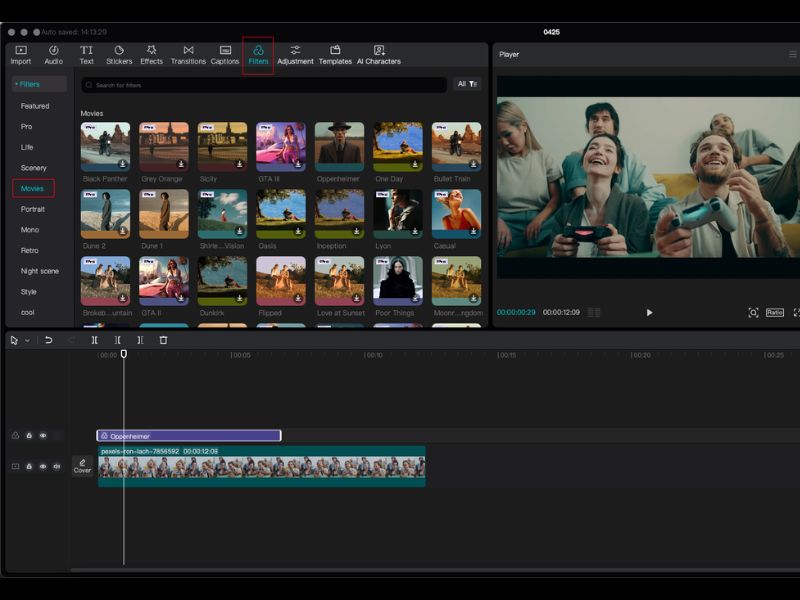Select the Featured filter category
800x600 pixels.
[x=35, y=106]
